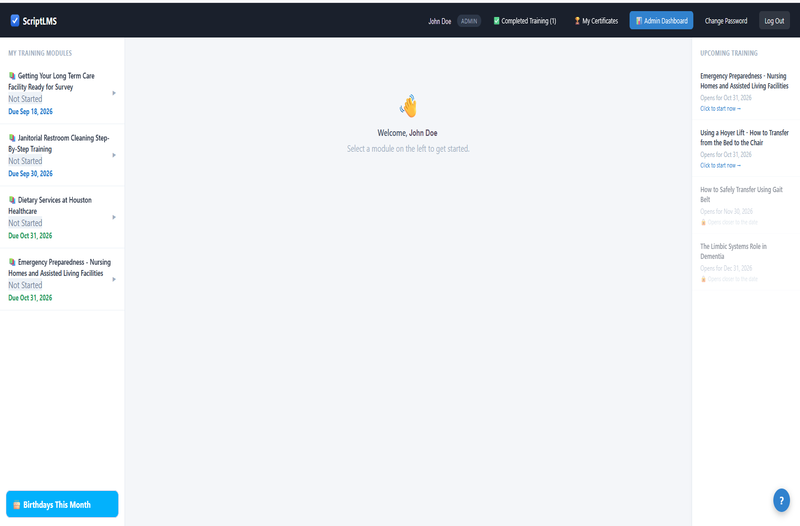Image resolution: width=800 pixels, height=526 pixels.
Task: Click 'Due Oct 31, 2026' under left Emergency Preparedness
Action: 30,298
